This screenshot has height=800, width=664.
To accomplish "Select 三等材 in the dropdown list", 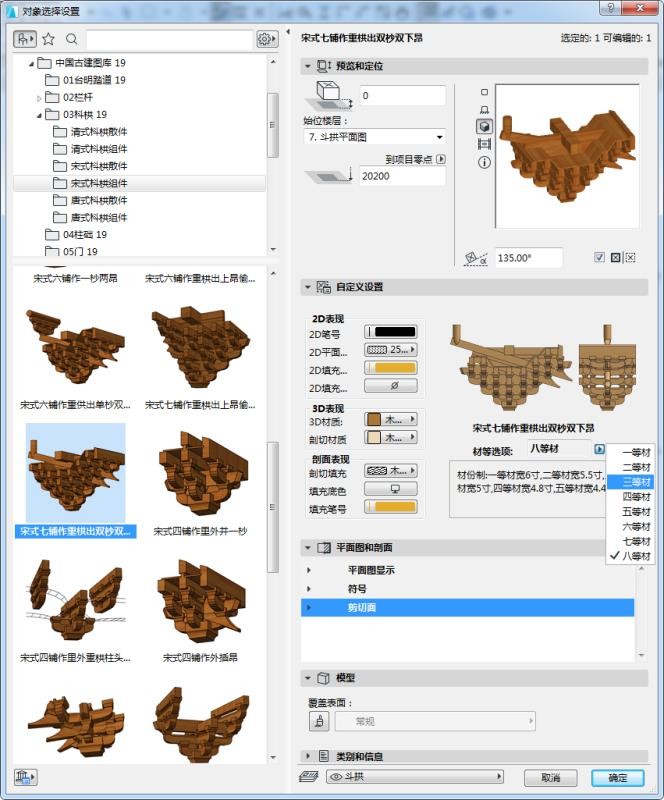I will [x=636, y=482].
